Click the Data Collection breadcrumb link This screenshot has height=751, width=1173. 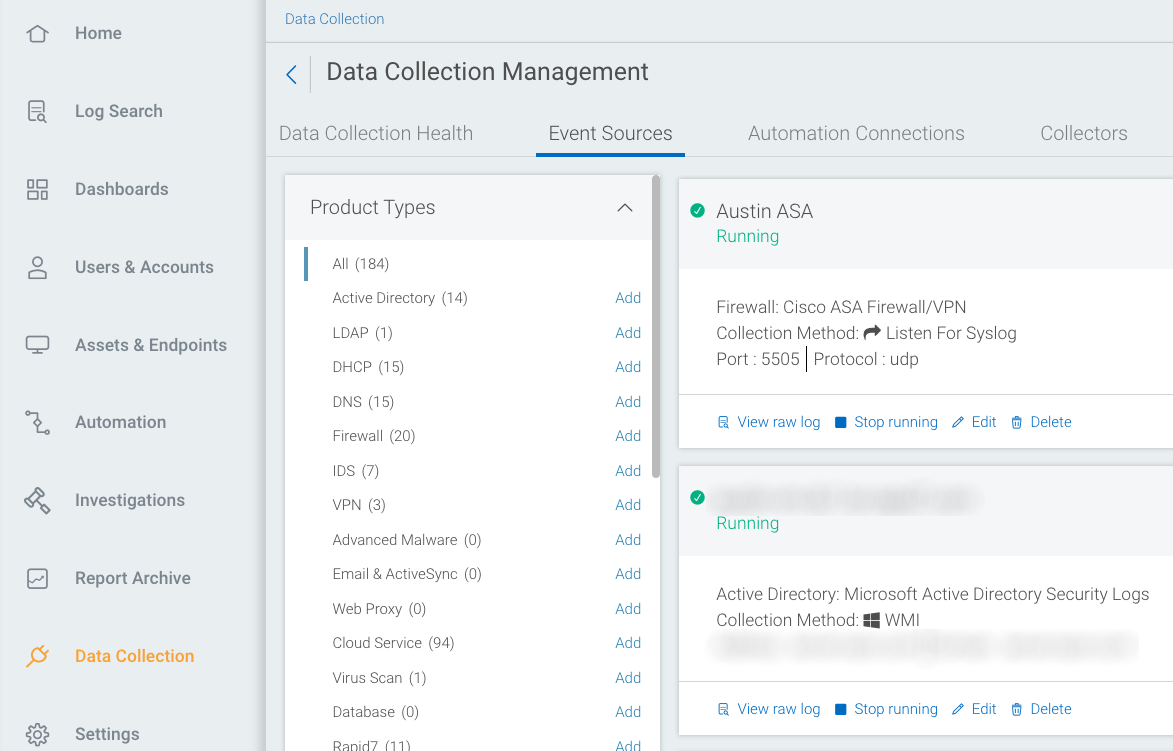(x=334, y=19)
